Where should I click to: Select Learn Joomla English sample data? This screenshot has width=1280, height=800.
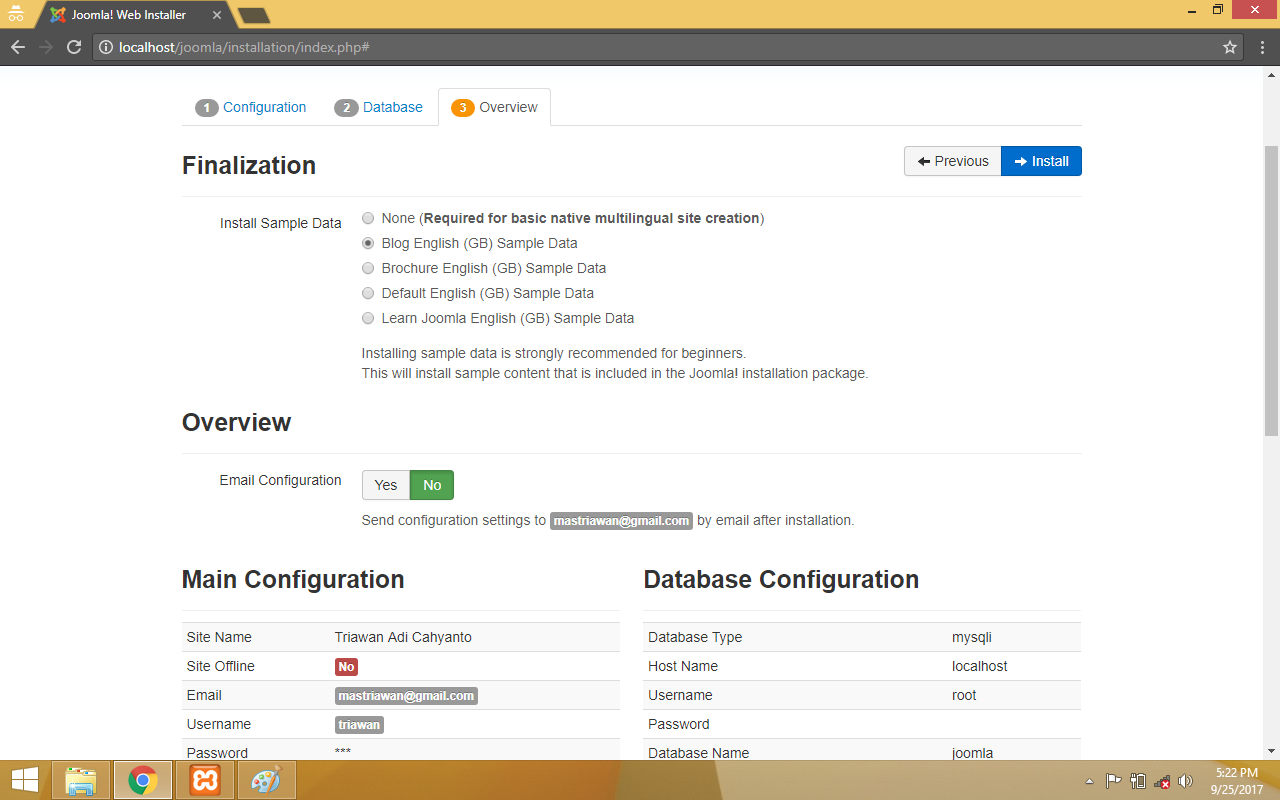click(369, 318)
